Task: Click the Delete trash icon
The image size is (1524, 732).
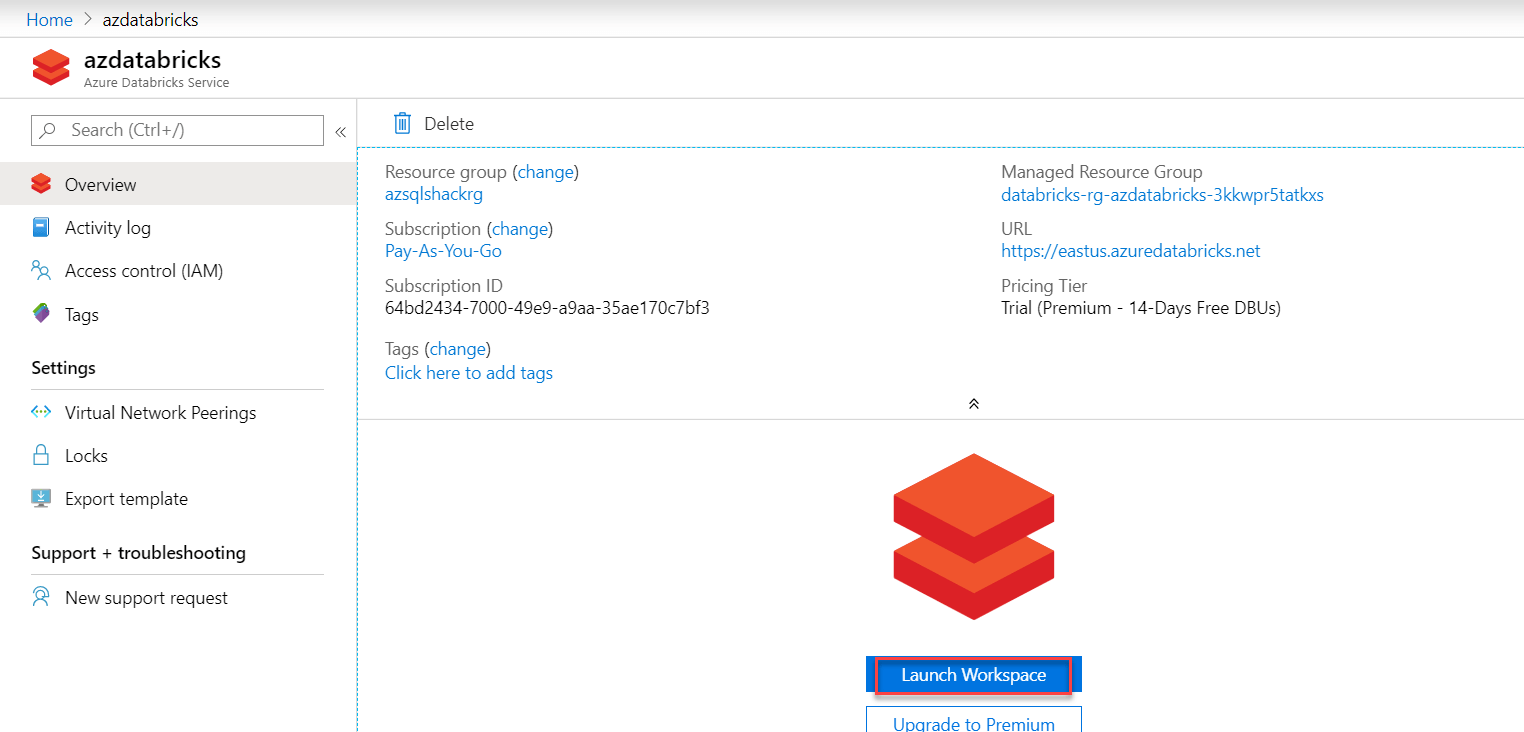Action: 402,122
